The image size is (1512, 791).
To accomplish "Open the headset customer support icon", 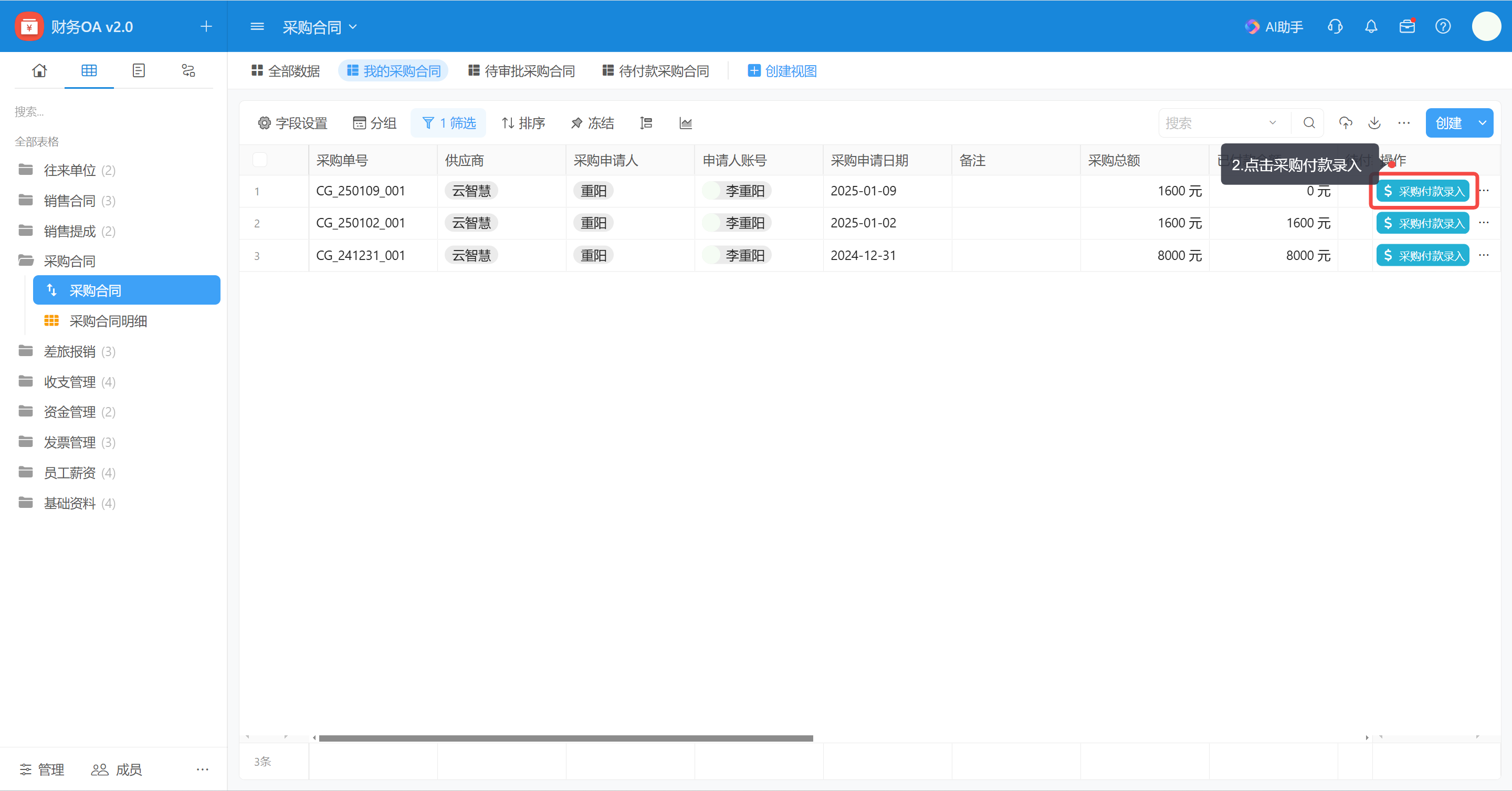I will 1335,26.
